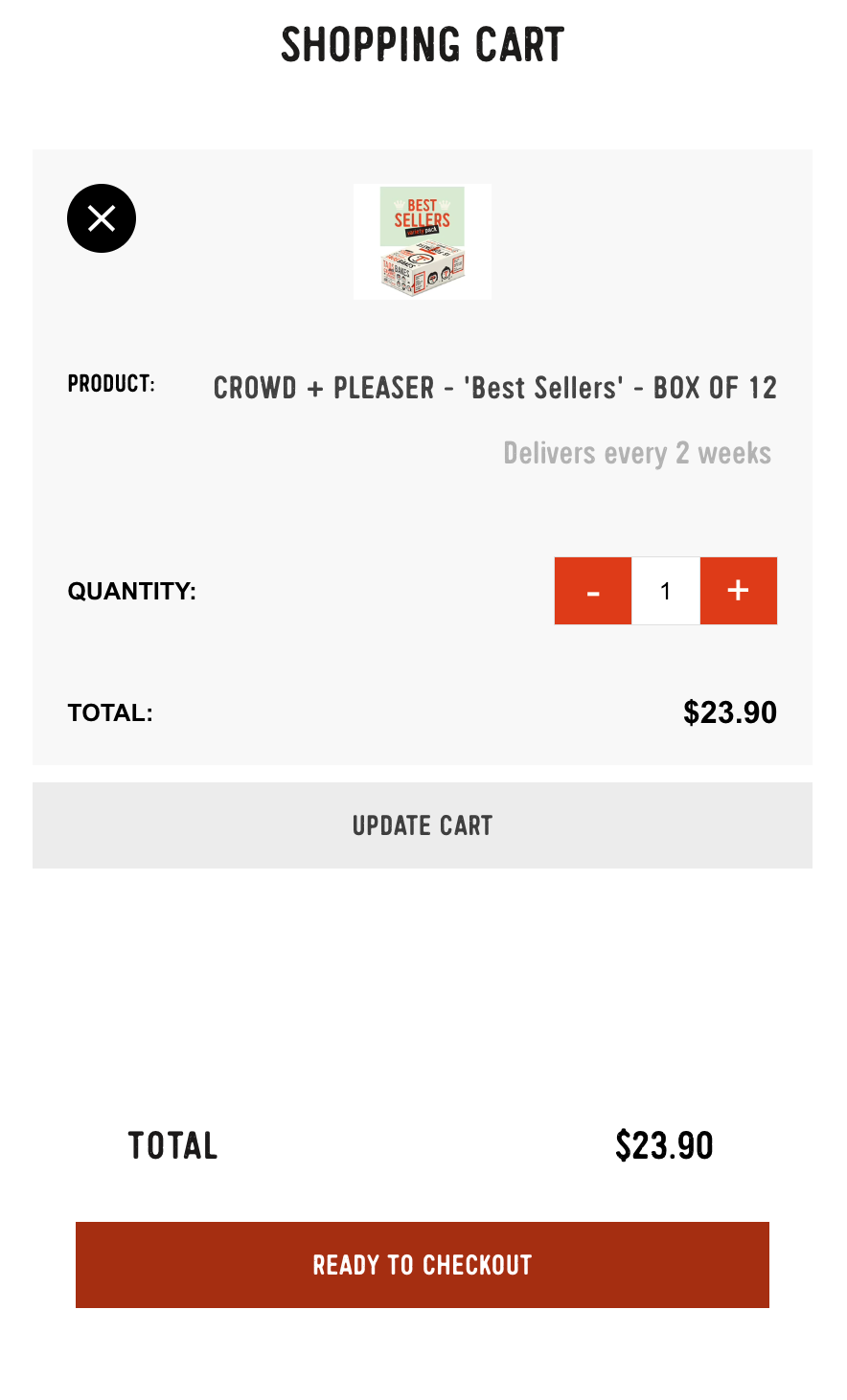Remove the Best Sellers box from cart
The height and width of the screenshot is (1400, 847).
[102, 218]
